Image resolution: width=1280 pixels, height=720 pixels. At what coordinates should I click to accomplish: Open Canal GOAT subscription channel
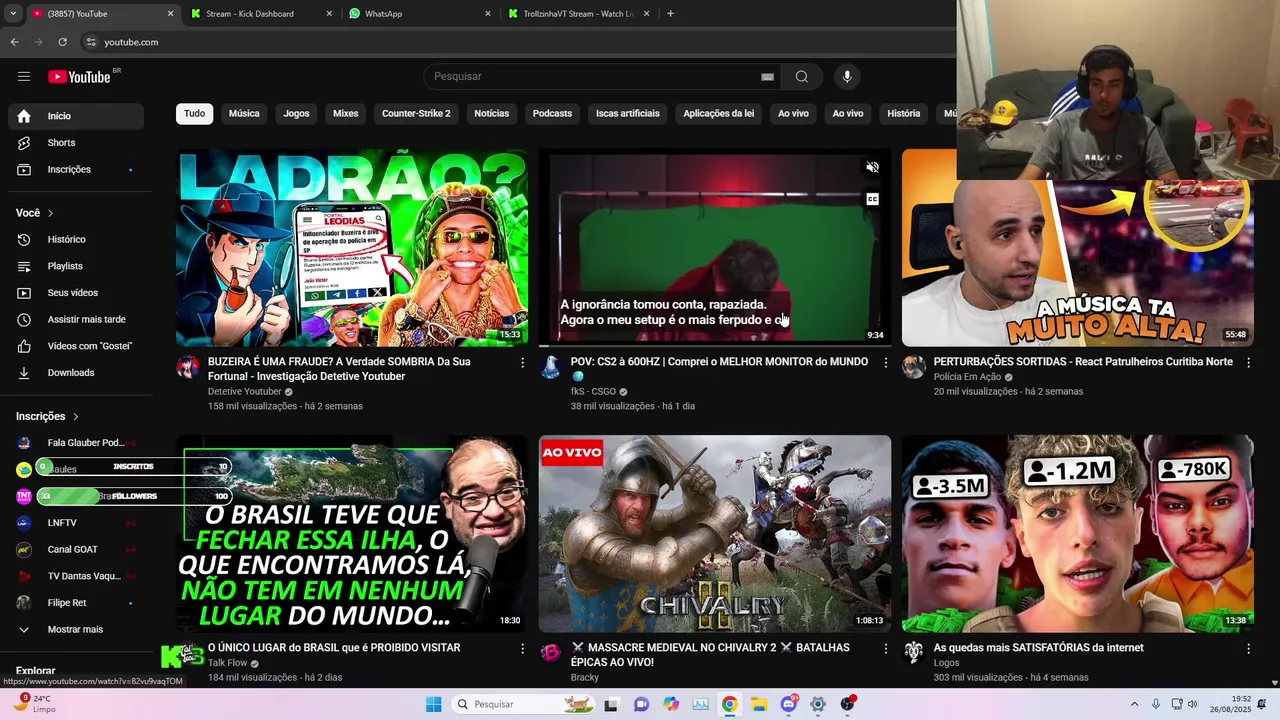(76, 550)
